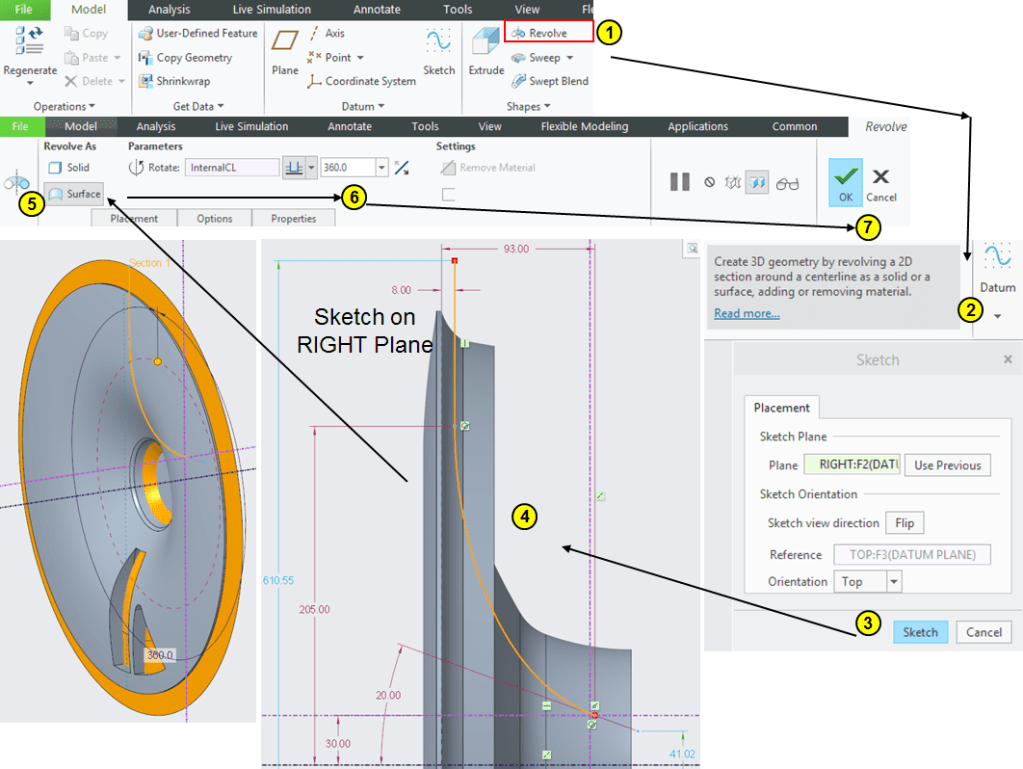Click the flip angle direction icon
Viewport: 1023px width, 769px height.
point(402,168)
